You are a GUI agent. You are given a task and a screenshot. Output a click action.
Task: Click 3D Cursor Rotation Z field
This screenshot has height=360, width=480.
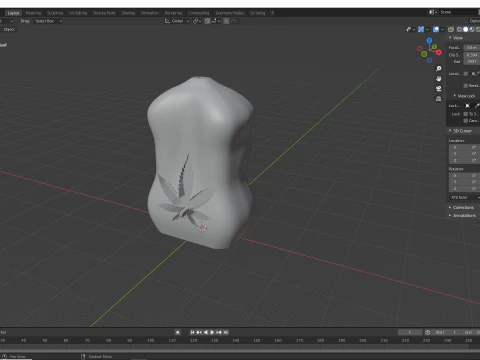(x=464, y=189)
